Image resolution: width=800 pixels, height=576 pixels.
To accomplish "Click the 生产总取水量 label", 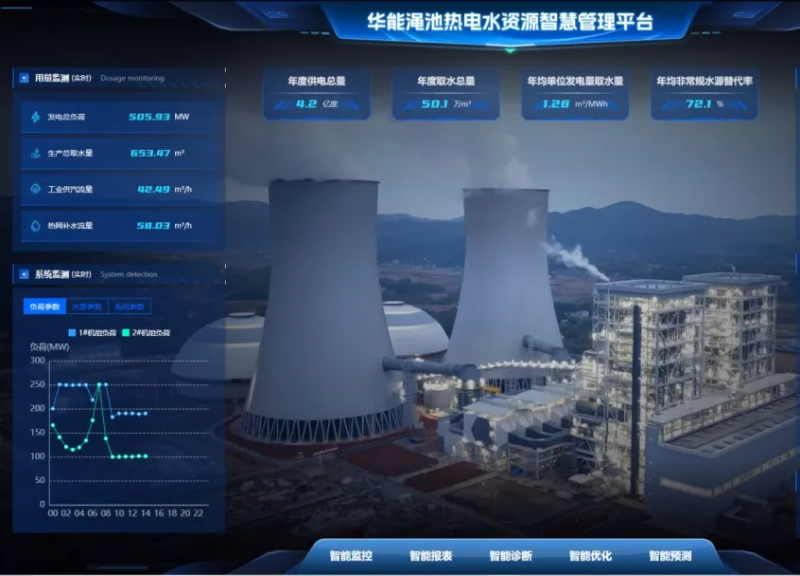I will (70, 153).
